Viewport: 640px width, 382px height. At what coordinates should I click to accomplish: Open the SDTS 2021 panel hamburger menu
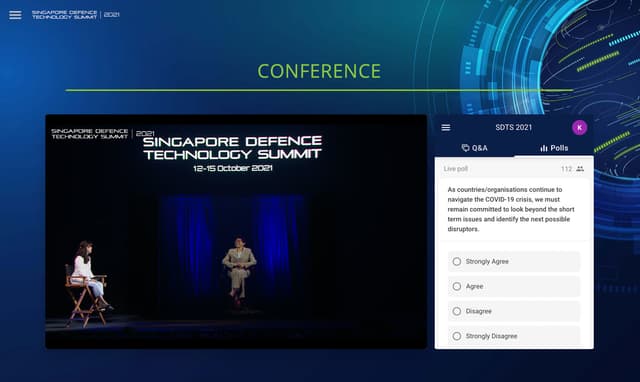[446, 128]
